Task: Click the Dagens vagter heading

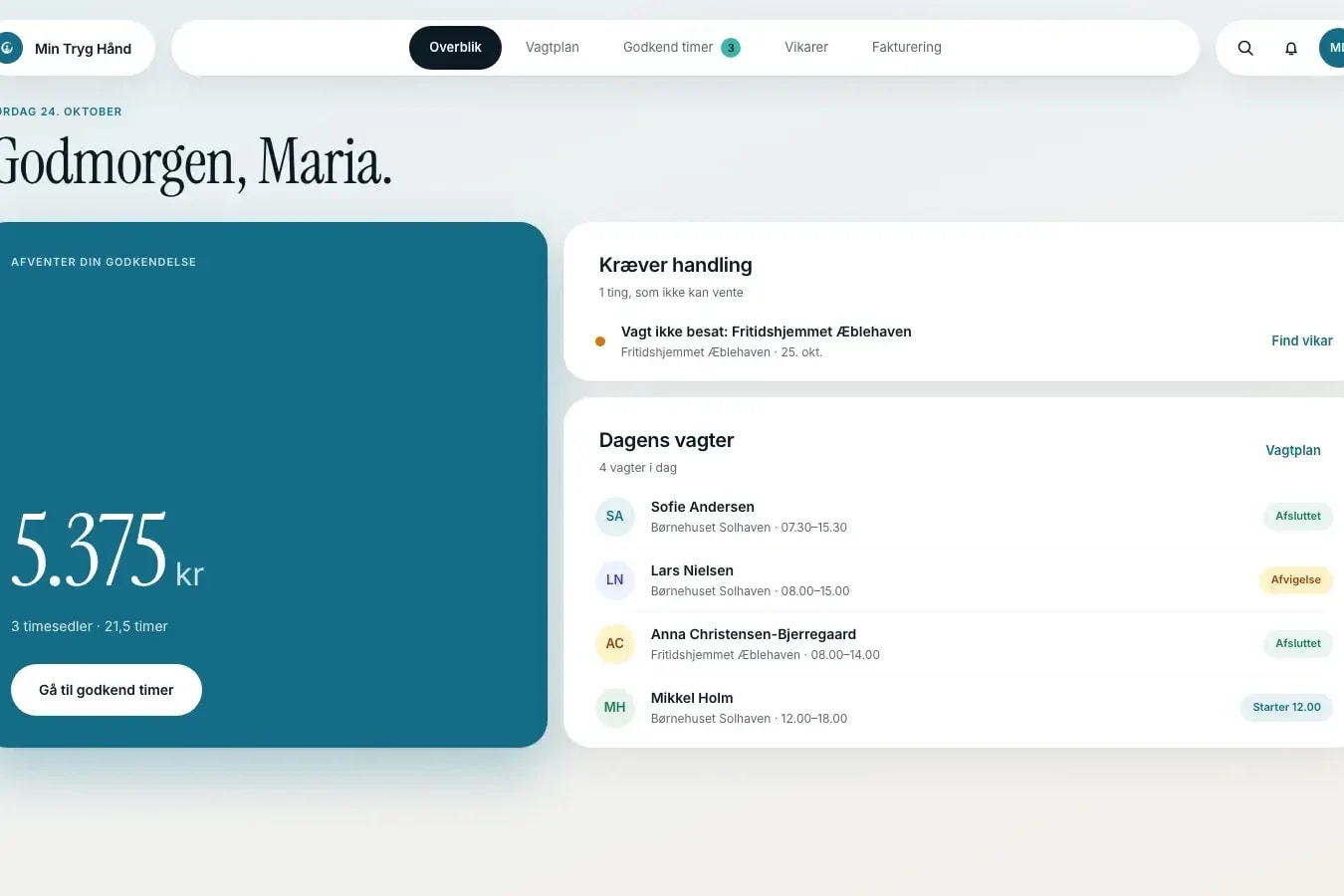Action: point(667,440)
